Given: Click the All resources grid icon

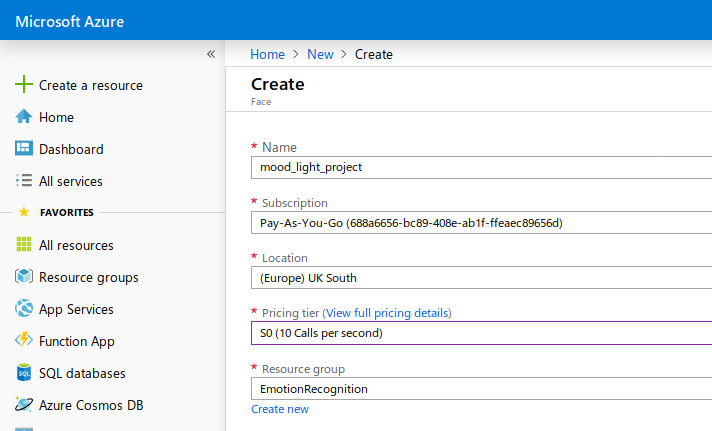Looking at the screenshot, I should pyautogui.click(x=24, y=244).
